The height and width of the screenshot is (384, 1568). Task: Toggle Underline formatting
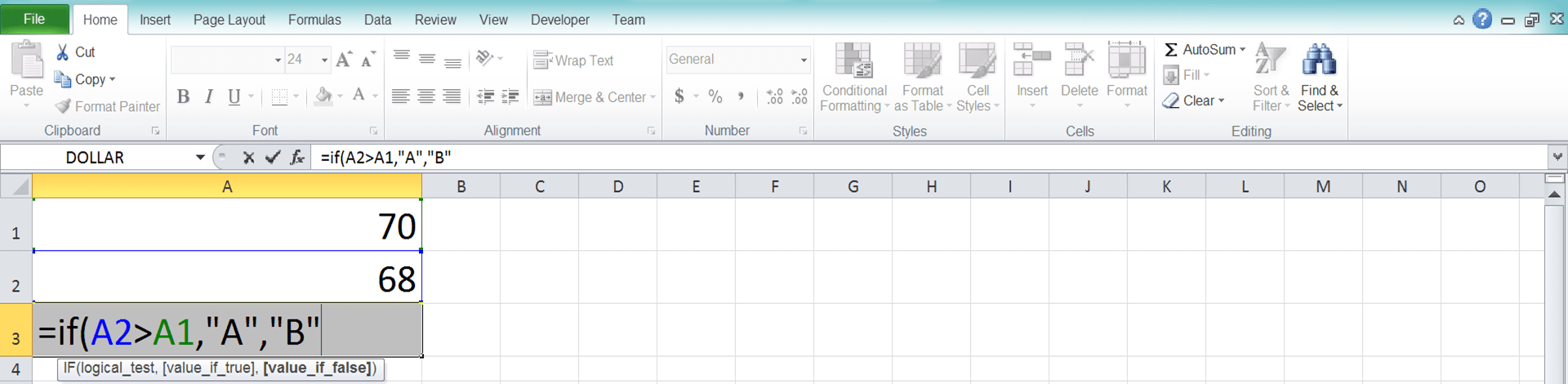click(234, 96)
